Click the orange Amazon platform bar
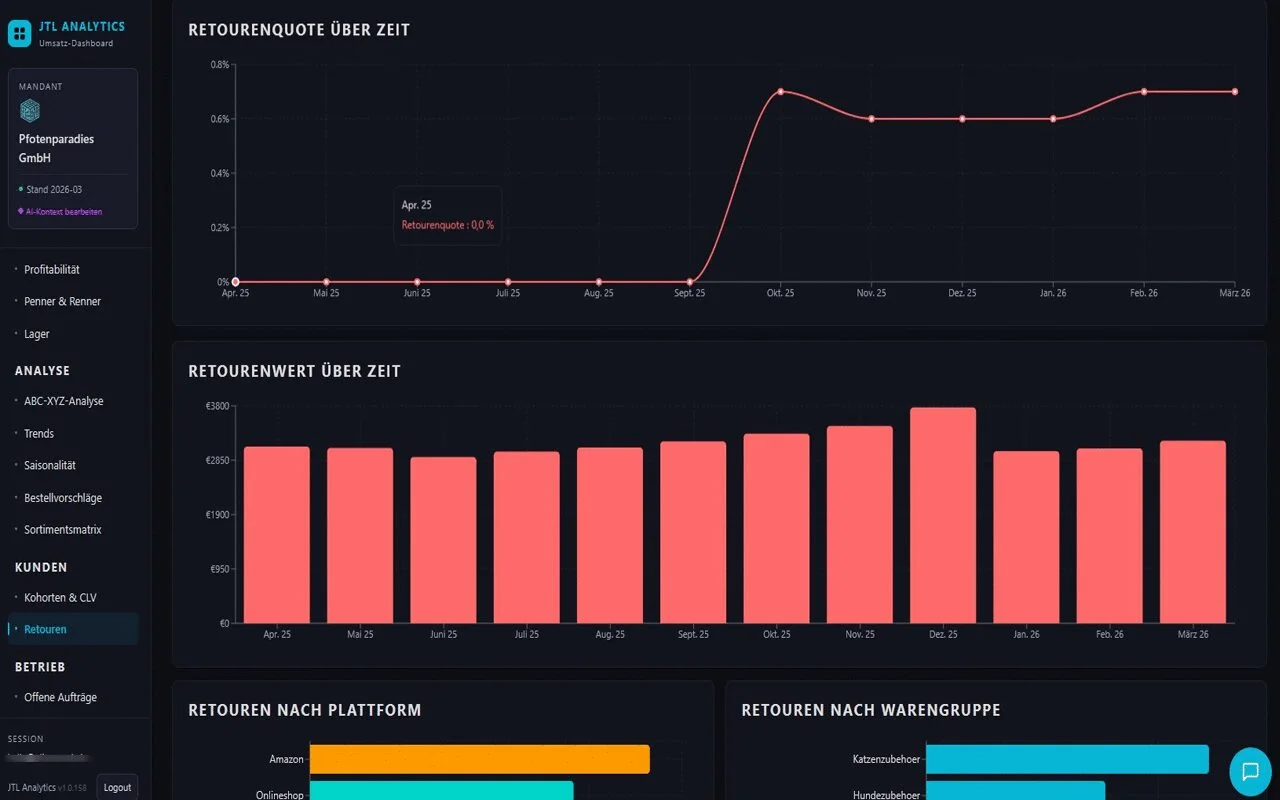Image resolution: width=1280 pixels, height=800 pixels. [x=479, y=759]
